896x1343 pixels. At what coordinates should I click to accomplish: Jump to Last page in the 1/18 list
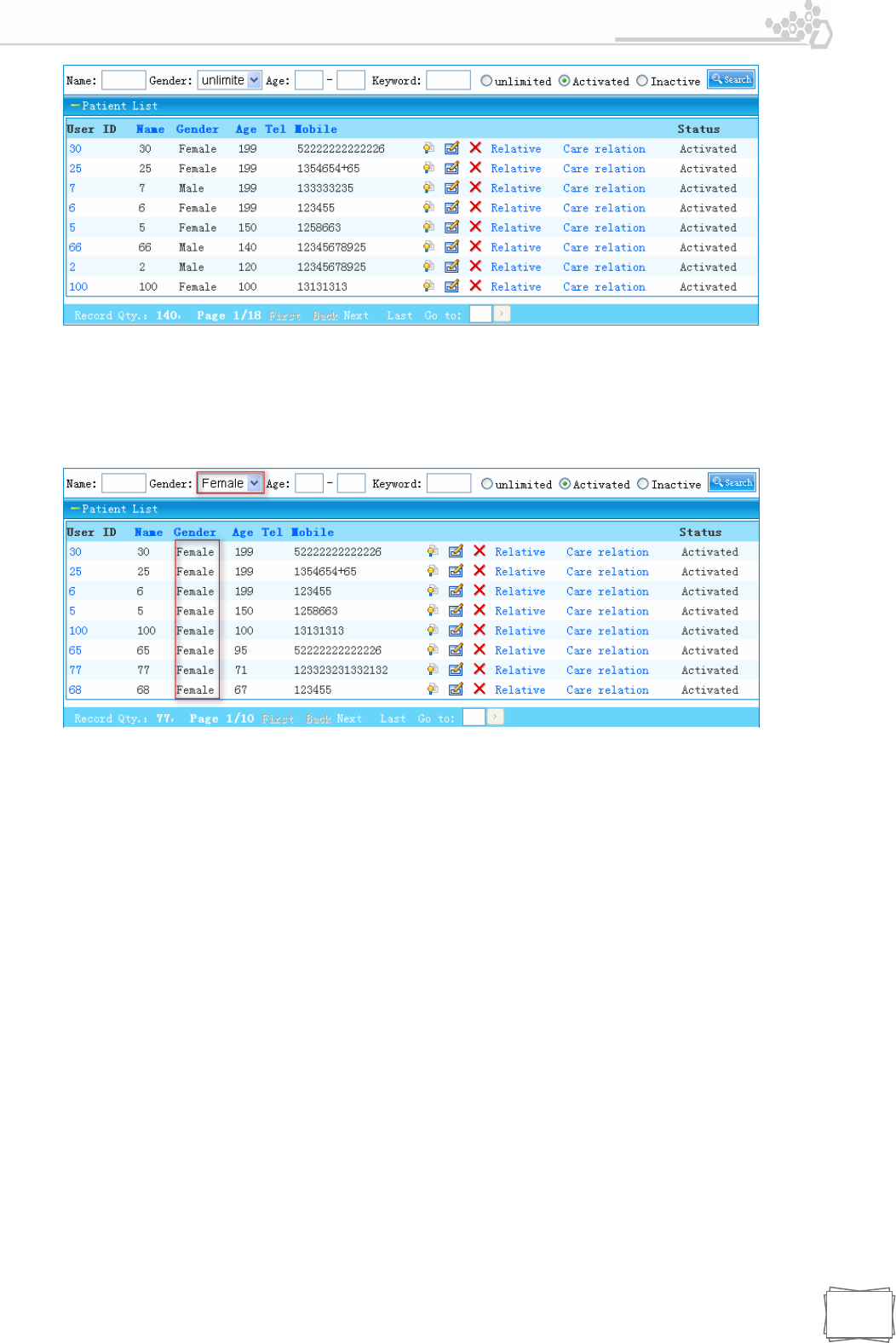pos(399,315)
